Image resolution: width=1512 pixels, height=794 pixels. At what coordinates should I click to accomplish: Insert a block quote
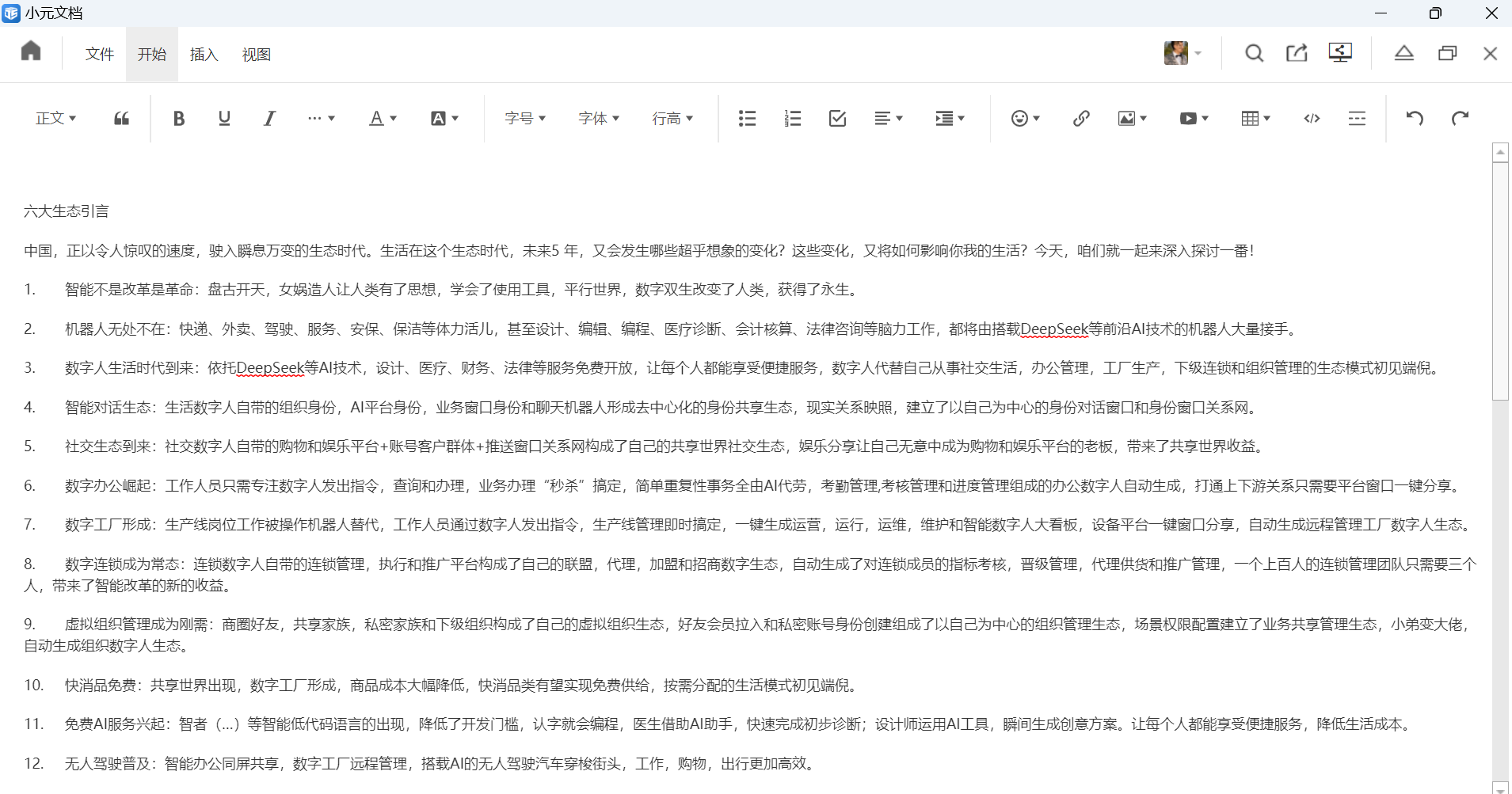click(x=121, y=119)
